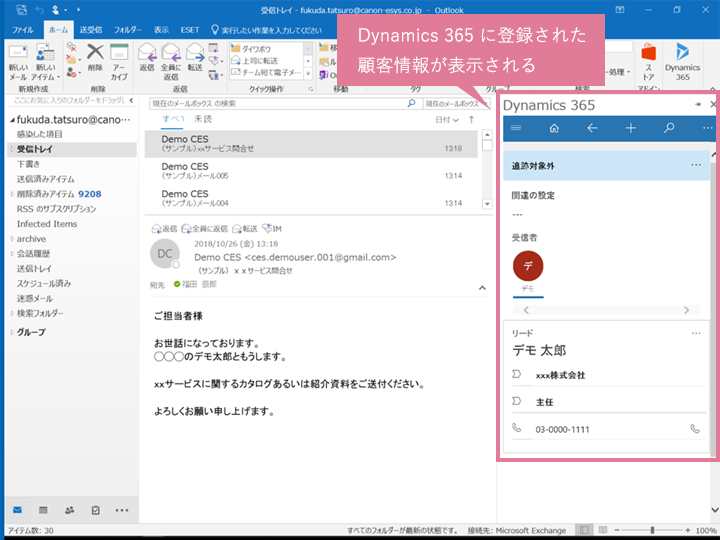Image resolution: width=720 pixels, height=540 pixels.
Task: Go back in Dynamics 365 pane
Action: point(592,128)
